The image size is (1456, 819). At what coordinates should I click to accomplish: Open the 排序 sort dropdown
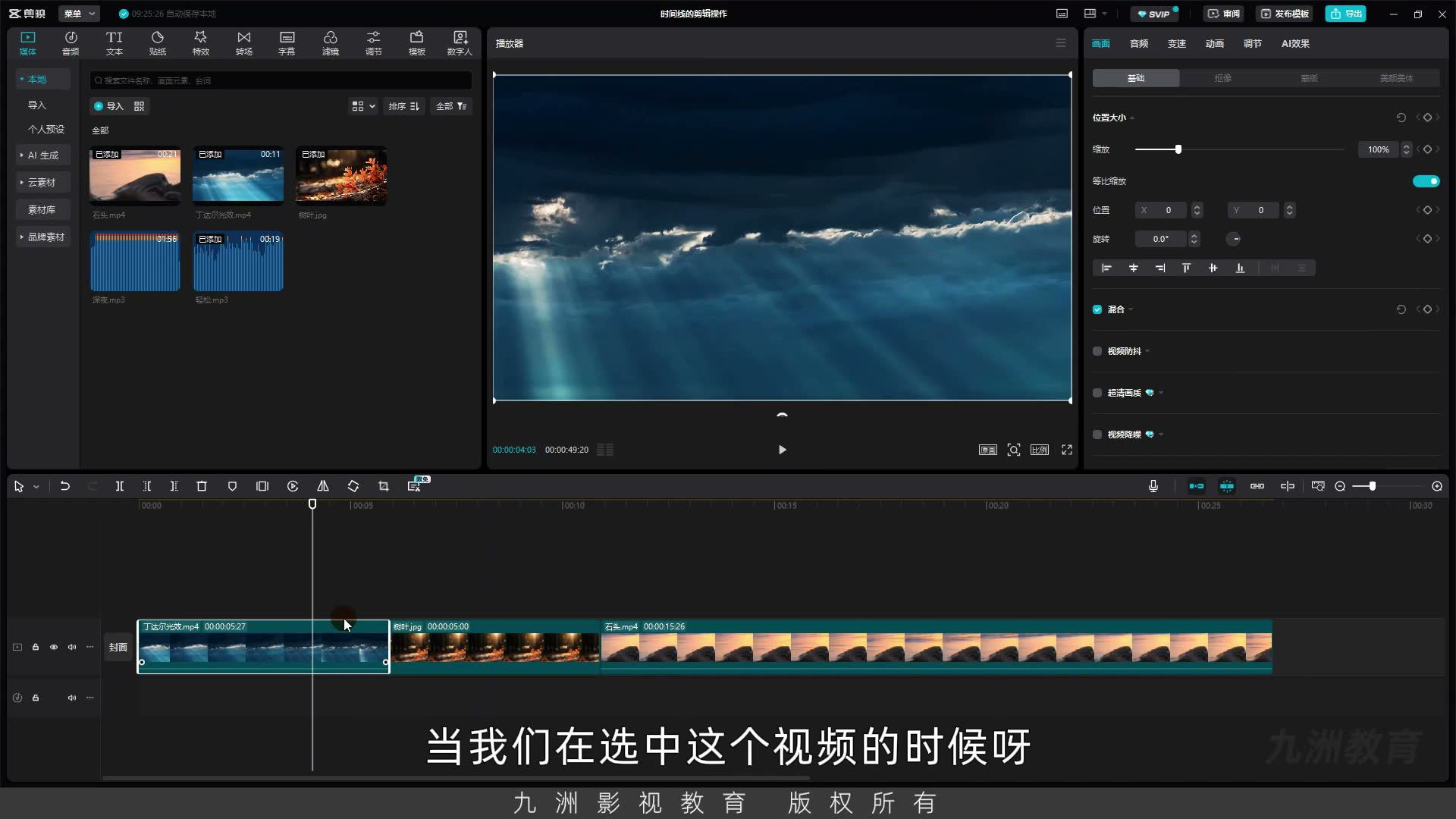404,106
